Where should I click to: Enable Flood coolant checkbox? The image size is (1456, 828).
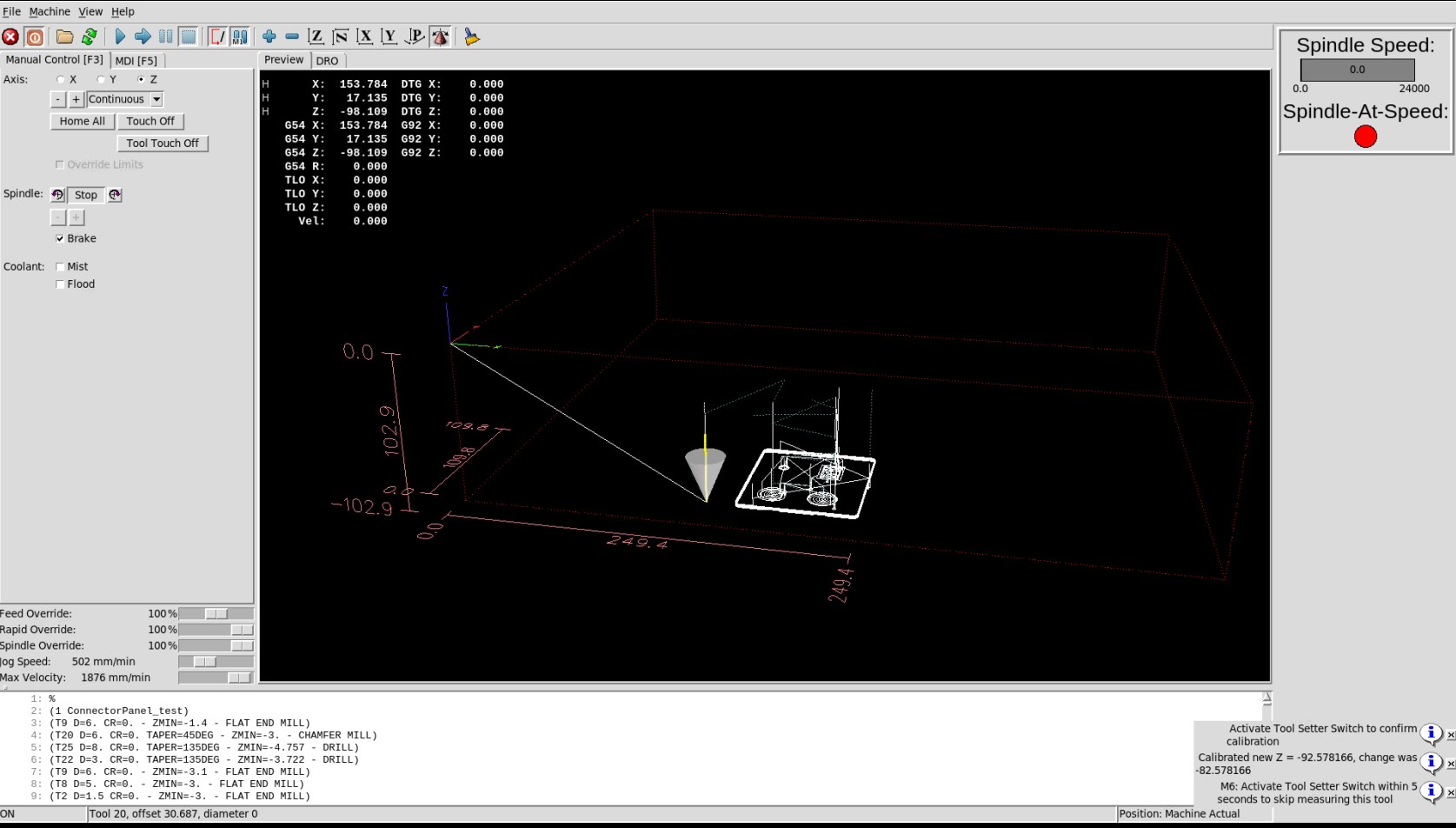coord(60,284)
